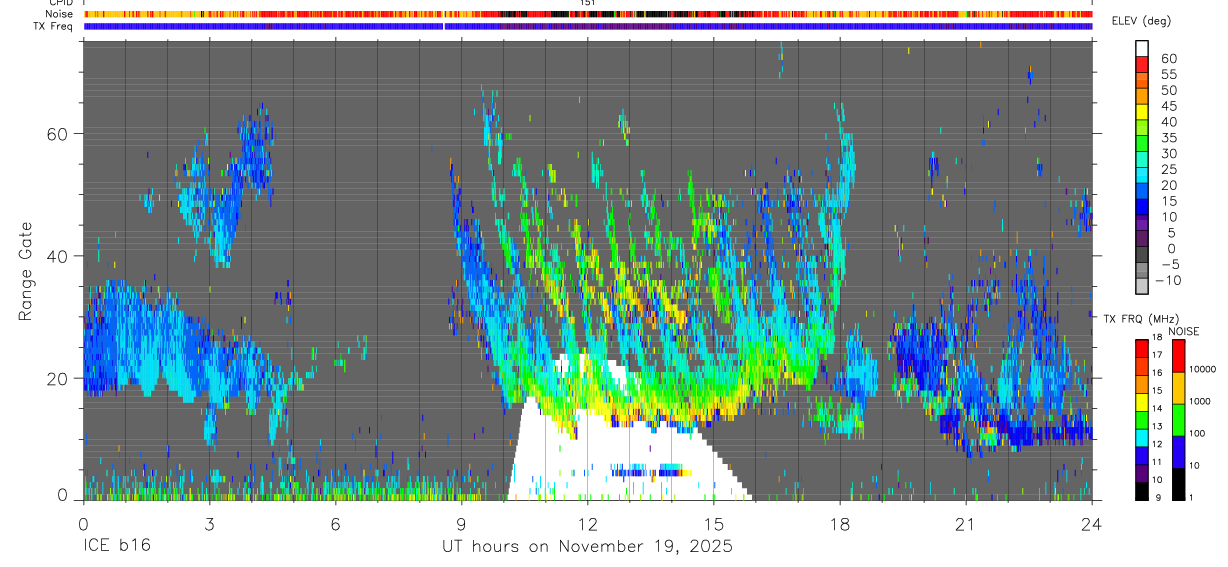Click the value 10000 in the NOISE legend
1228x567 pixels.
tap(1203, 369)
